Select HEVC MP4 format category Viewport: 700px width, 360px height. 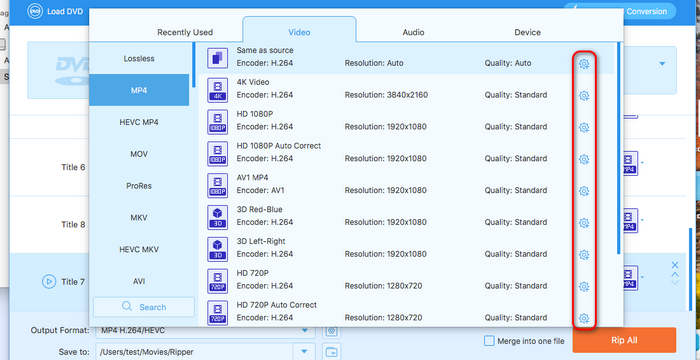[139, 122]
